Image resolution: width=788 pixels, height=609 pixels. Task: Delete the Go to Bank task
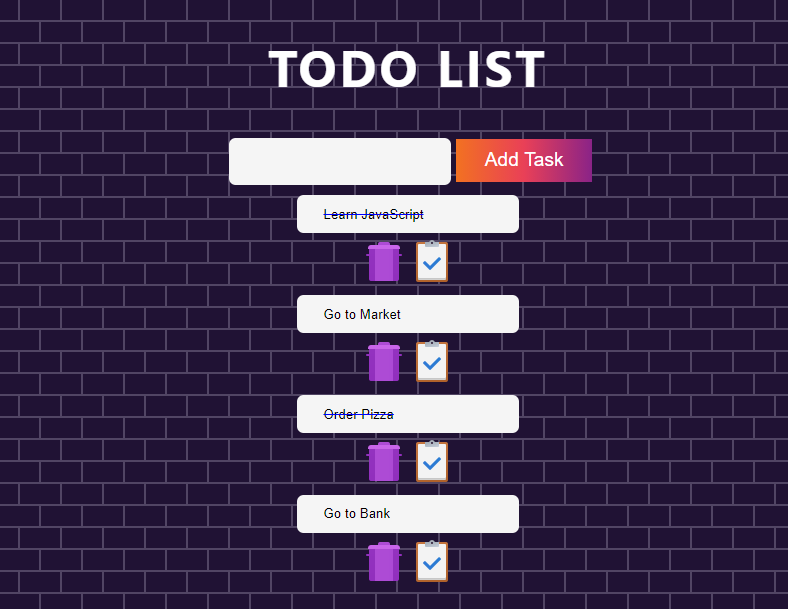384,562
